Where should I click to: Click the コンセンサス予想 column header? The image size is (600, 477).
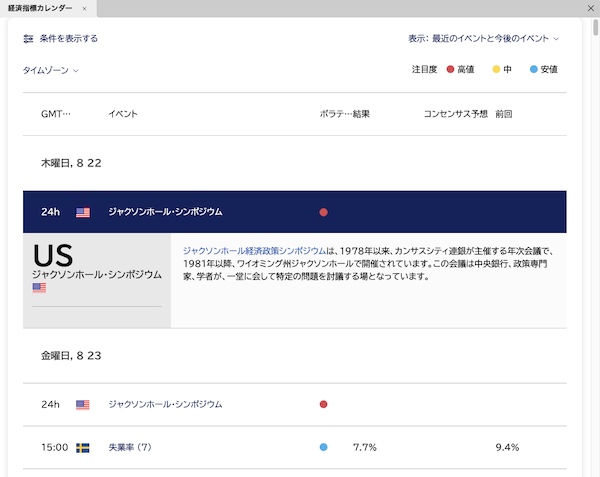(x=455, y=114)
